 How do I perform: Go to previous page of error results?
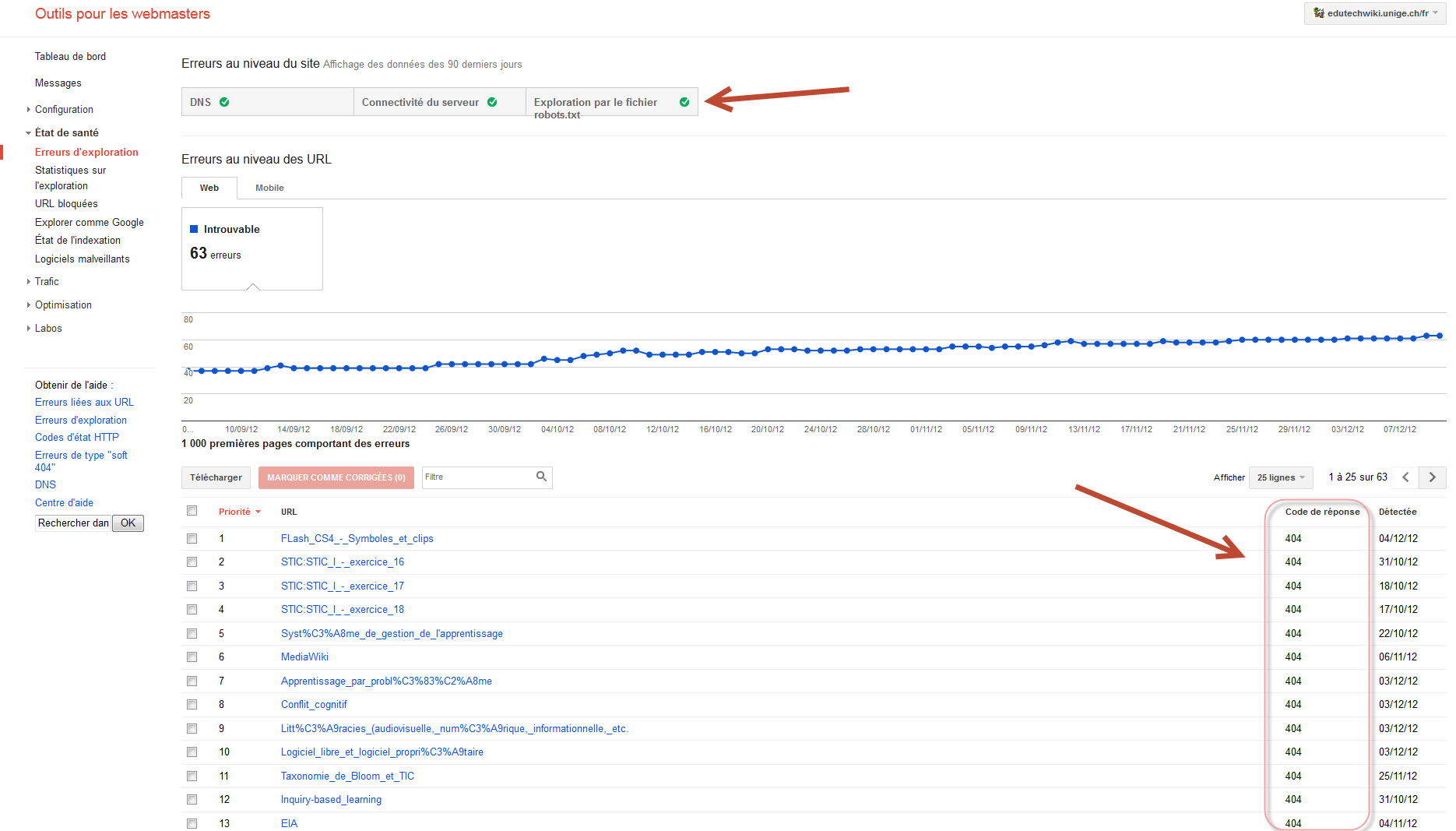coord(1405,477)
